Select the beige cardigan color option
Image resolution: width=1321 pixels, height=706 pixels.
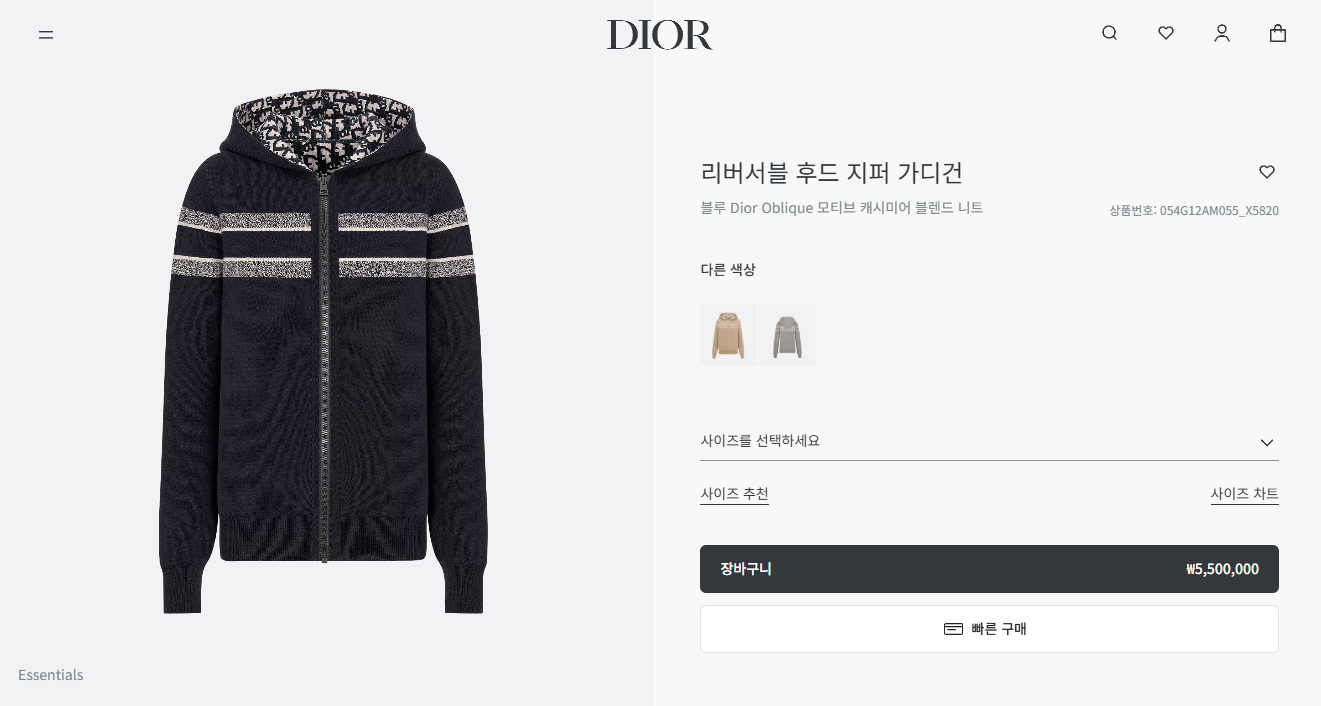pos(728,335)
